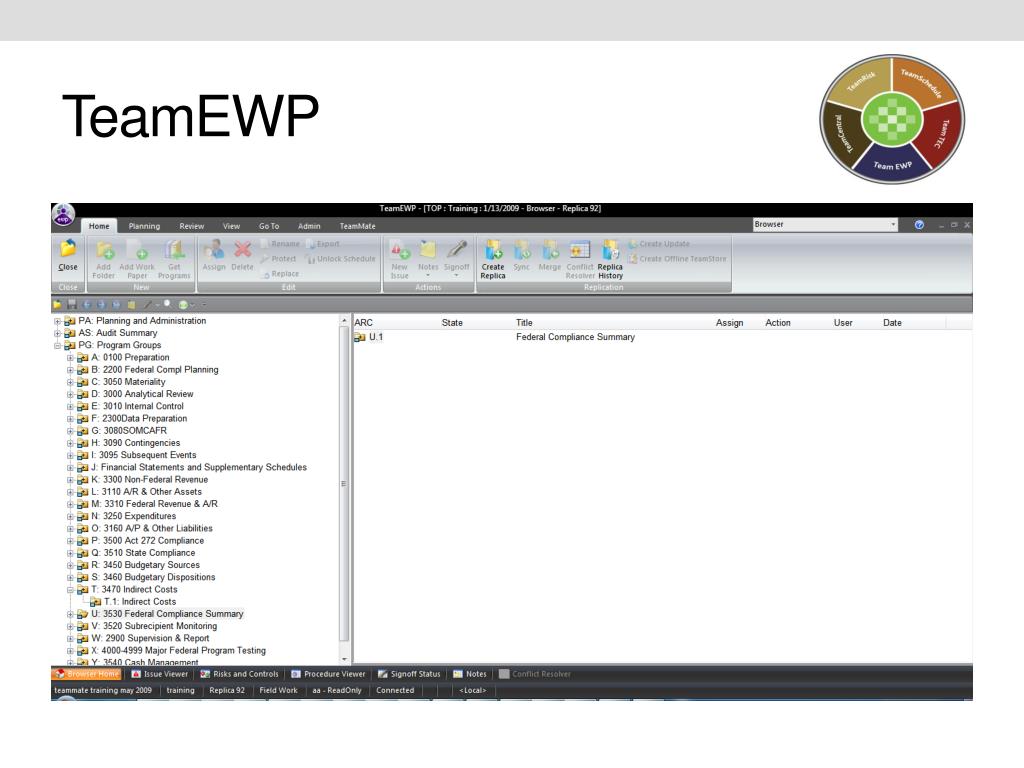Open the Browser dropdown in title area
The width and height of the screenshot is (1024, 768).
[x=893, y=225]
